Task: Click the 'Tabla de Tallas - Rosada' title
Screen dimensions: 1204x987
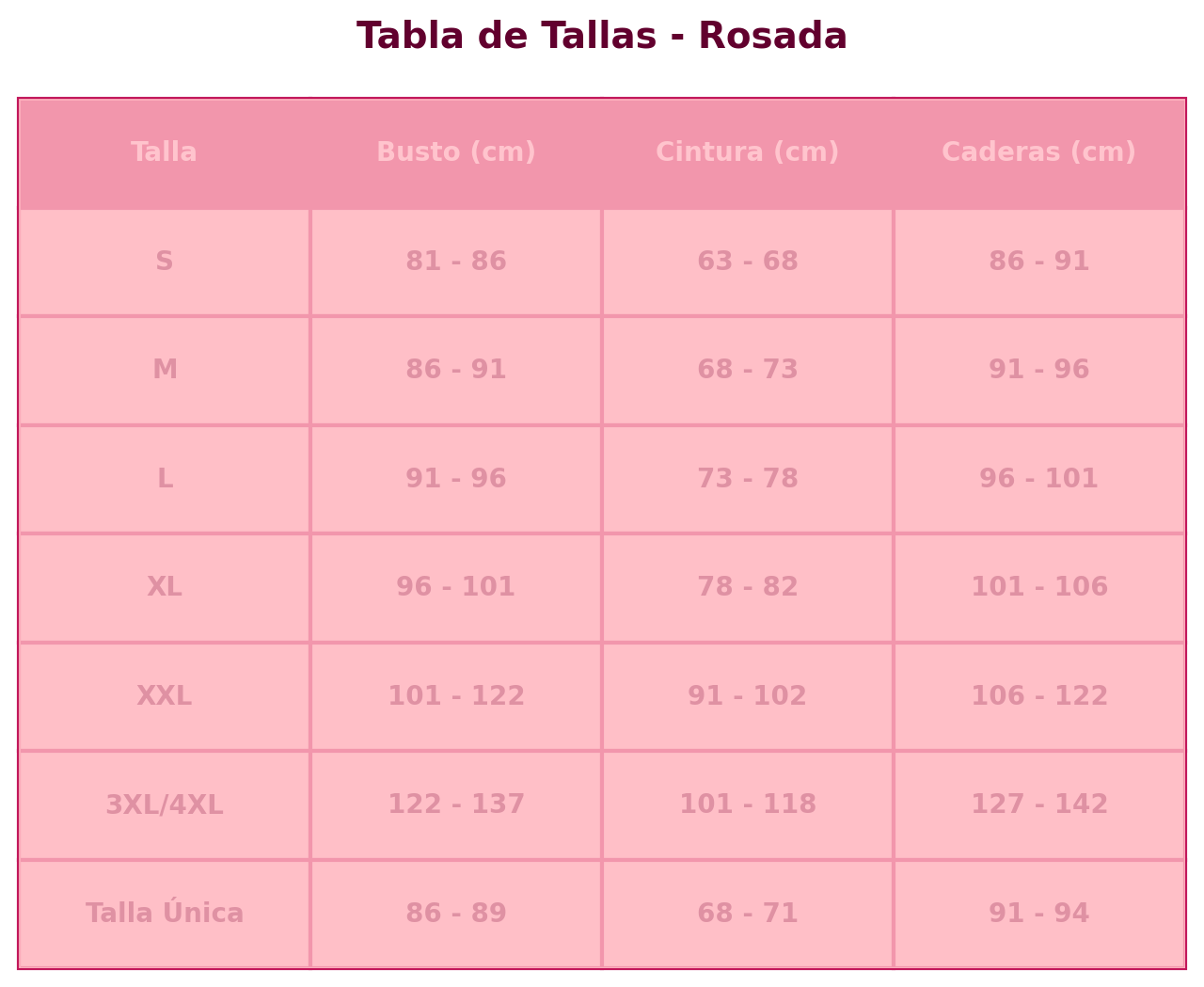Action: point(602,37)
